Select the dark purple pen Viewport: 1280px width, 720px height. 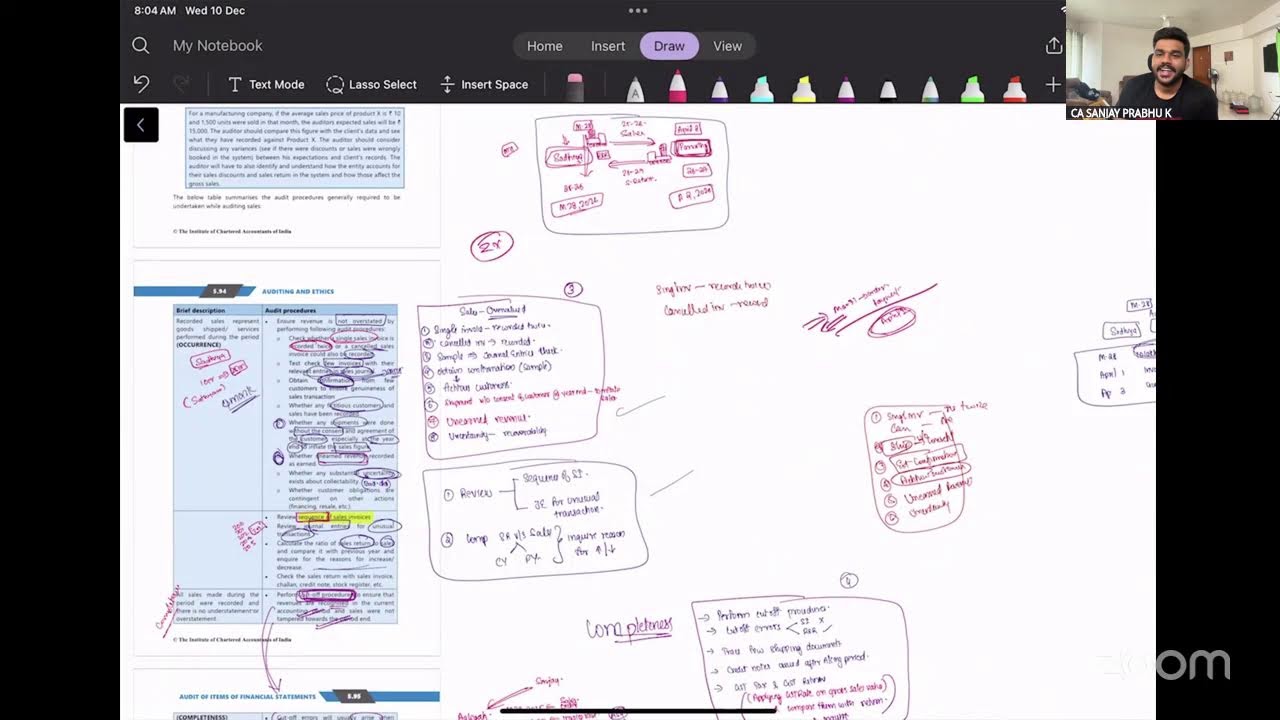click(x=719, y=88)
